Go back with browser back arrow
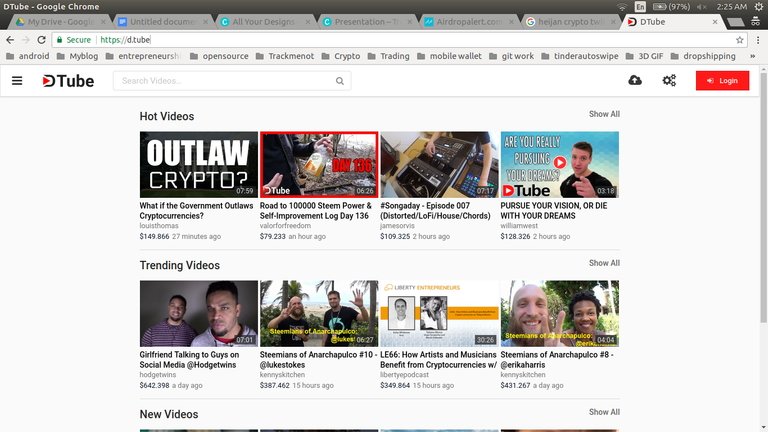Viewport: 768px width, 432px height. 10,40
